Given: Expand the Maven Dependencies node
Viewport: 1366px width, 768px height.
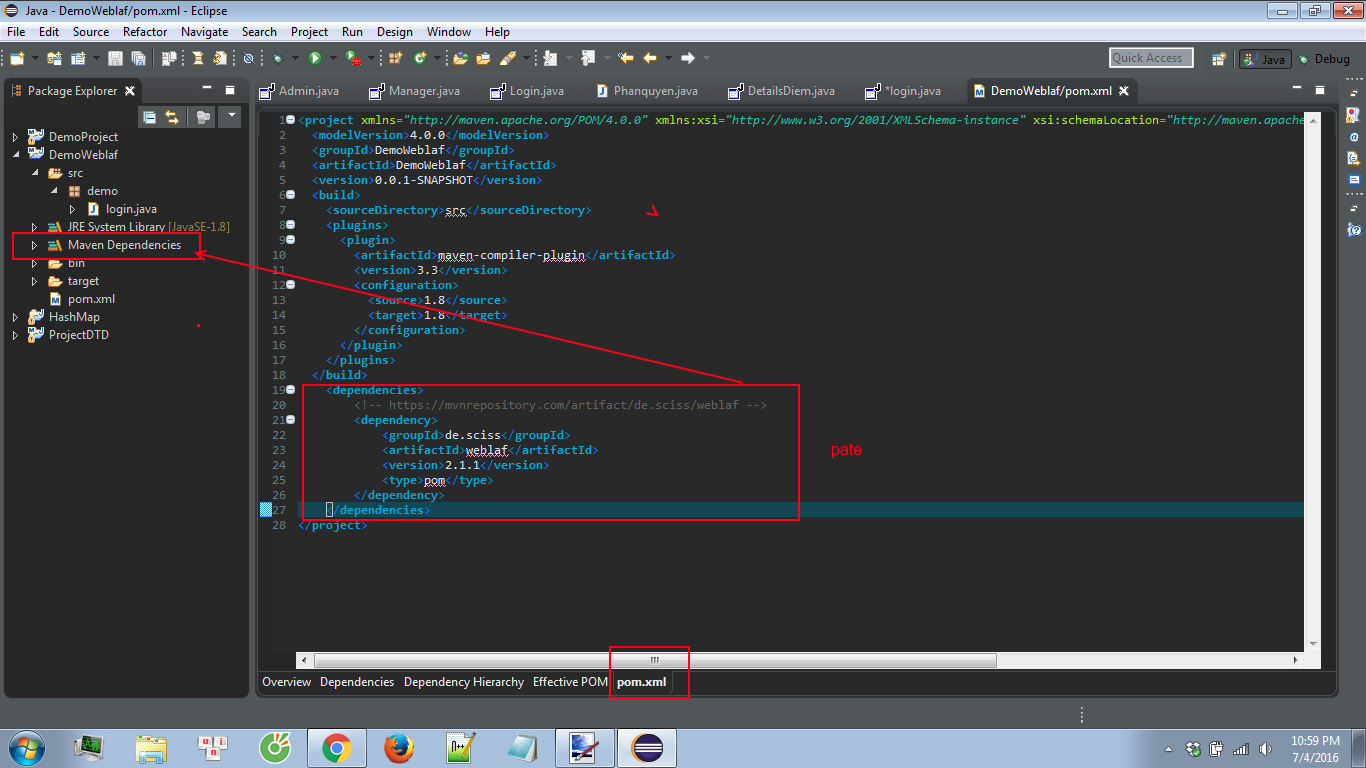Looking at the screenshot, I should point(35,245).
